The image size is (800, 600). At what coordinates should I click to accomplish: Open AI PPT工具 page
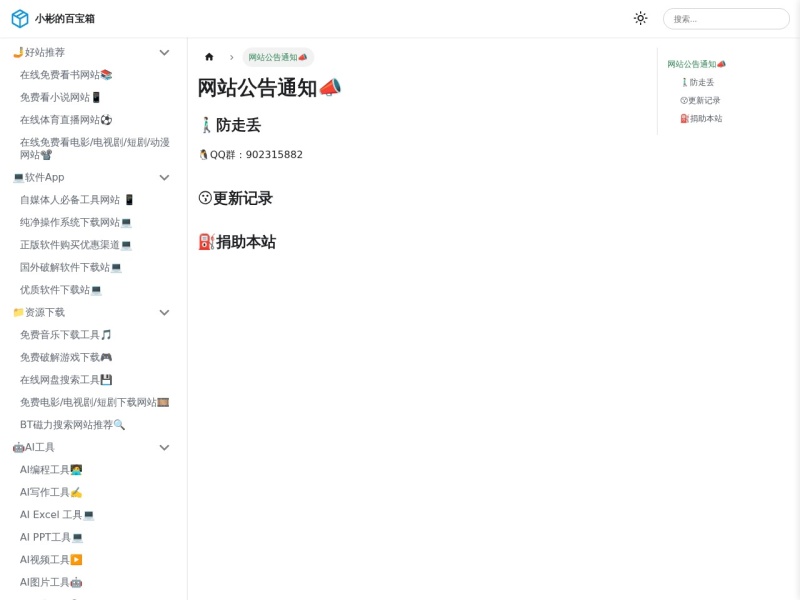click(51, 537)
